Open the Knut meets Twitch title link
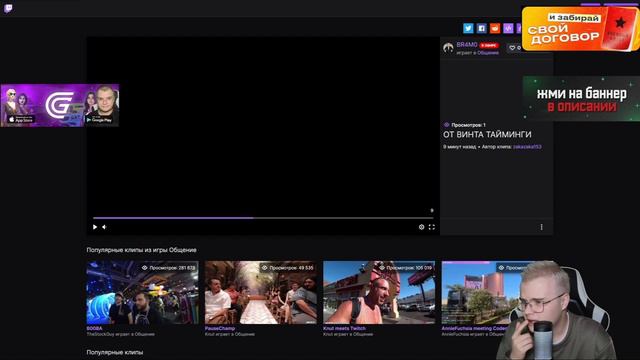 point(344,328)
